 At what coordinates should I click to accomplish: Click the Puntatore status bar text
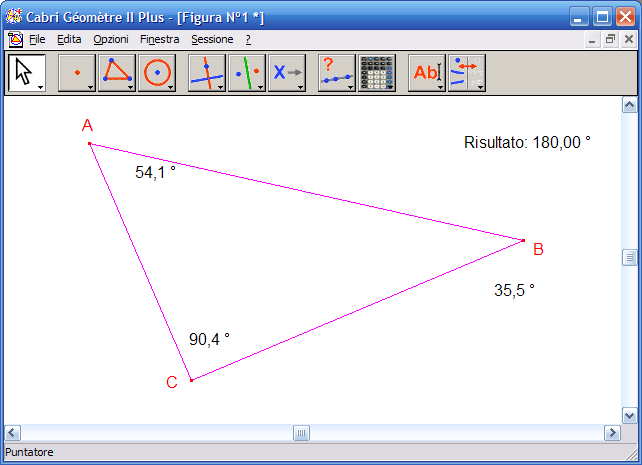[x=29, y=452]
